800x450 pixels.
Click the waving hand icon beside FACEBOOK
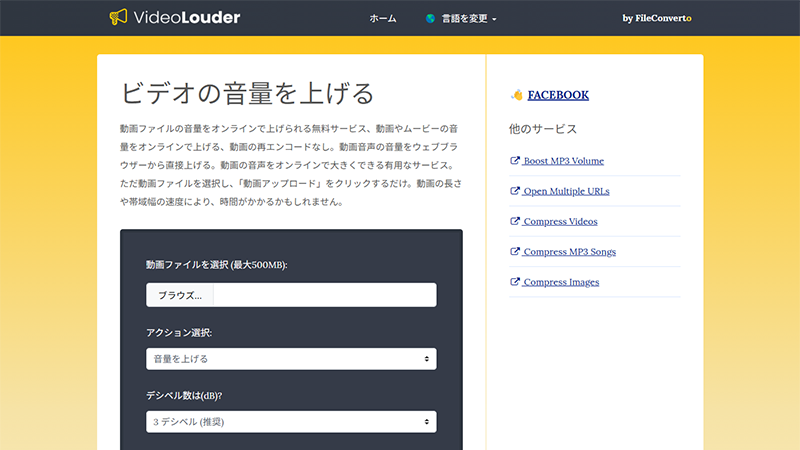coord(517,95)
